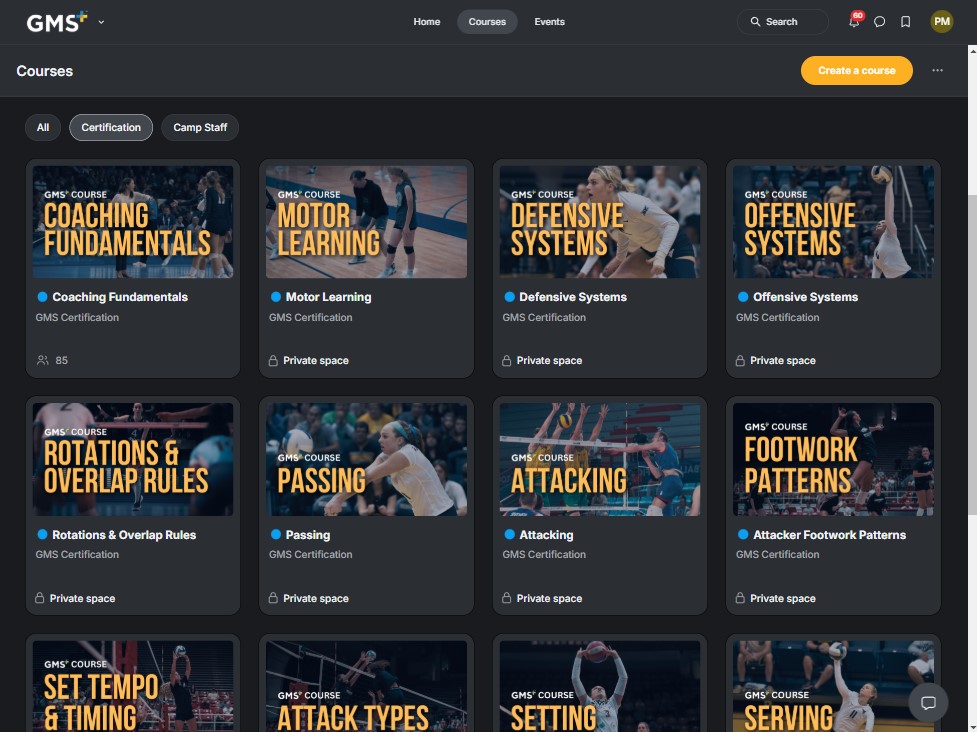Open the Footwork Patterns course thumbnail

833,459
